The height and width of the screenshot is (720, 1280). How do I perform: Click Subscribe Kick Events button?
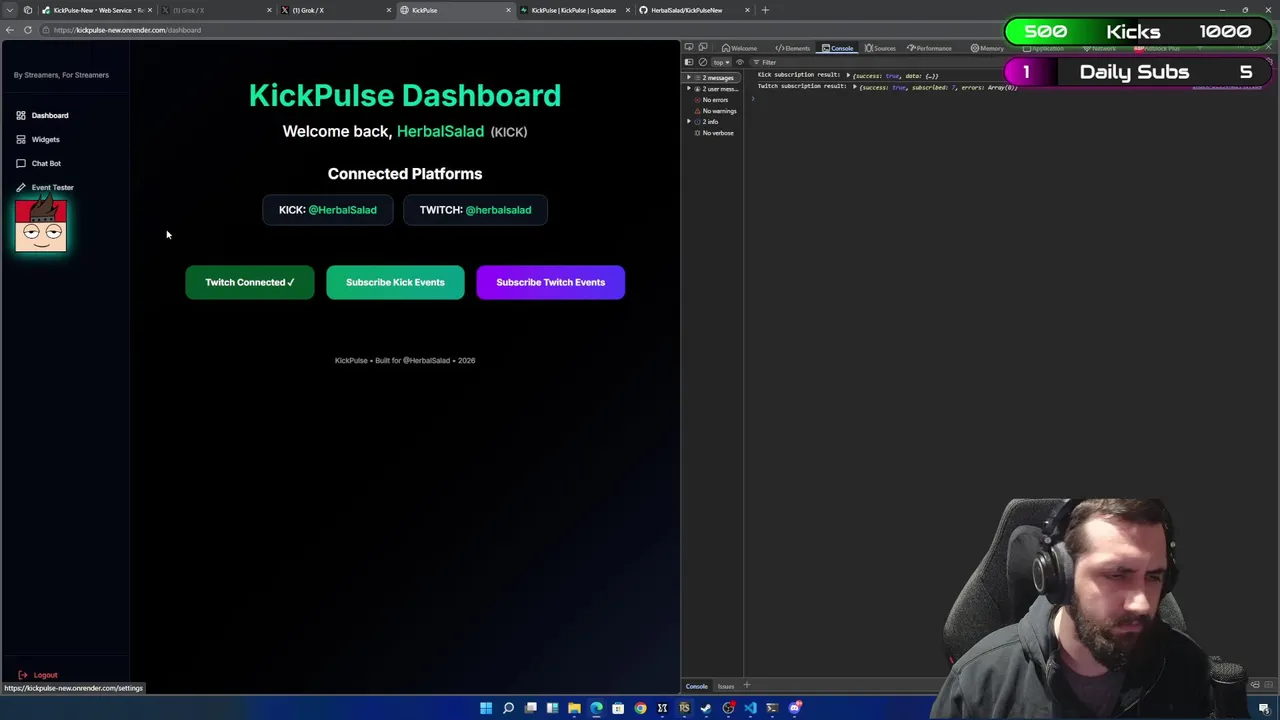pyautogui.click(x=395, y=282)
